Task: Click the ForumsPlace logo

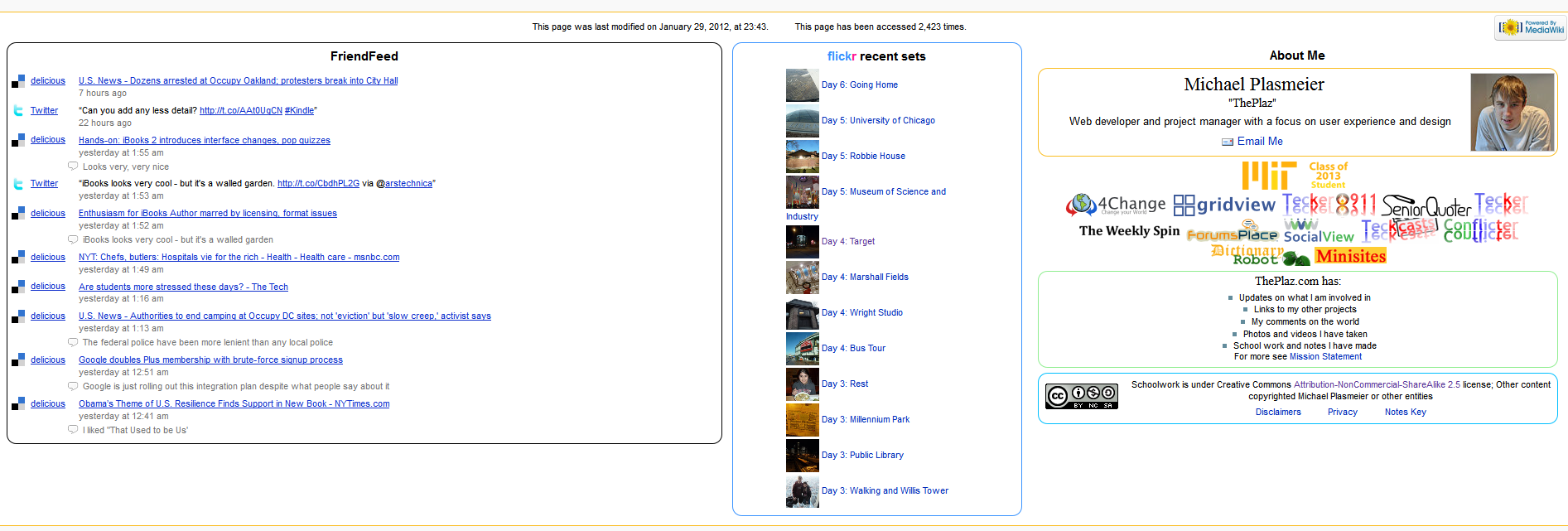Action: click(1232, 233)
